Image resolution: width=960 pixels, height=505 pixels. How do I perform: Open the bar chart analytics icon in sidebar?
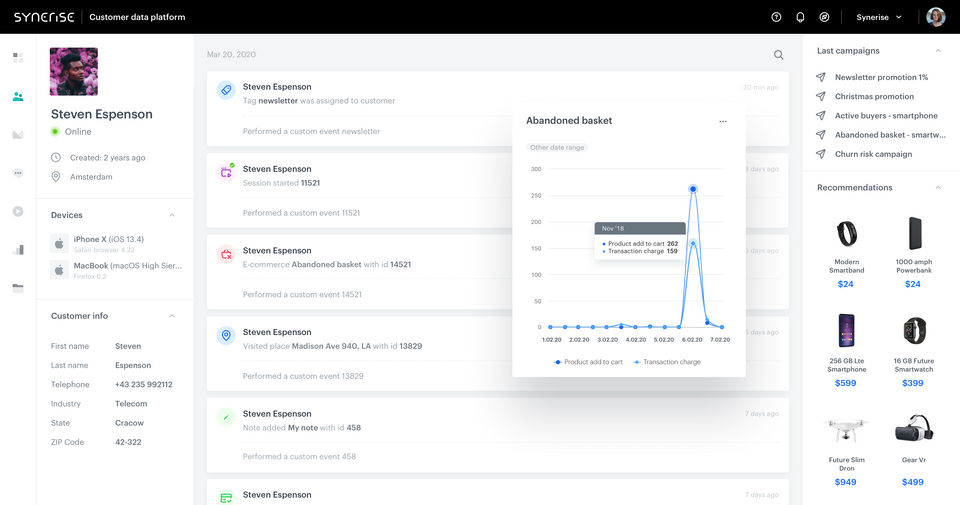pyautogui.click(x=18, y=250)
